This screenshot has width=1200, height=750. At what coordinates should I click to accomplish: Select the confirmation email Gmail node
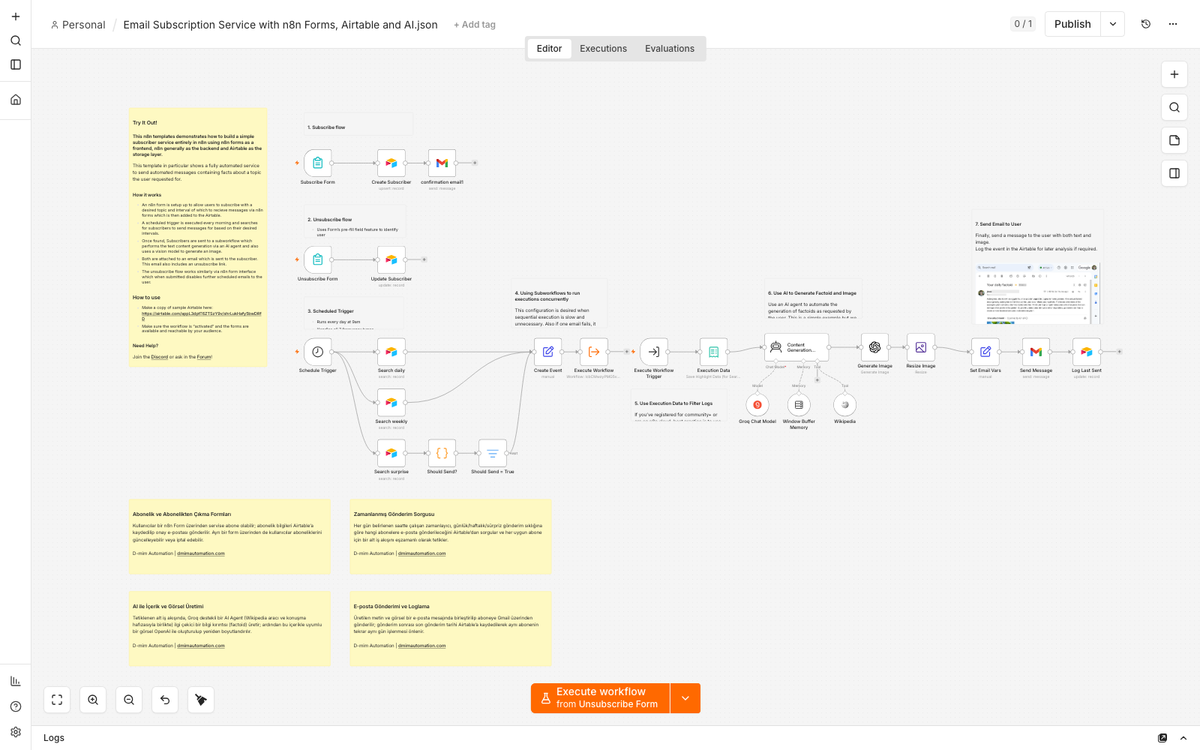coord(441,163)
